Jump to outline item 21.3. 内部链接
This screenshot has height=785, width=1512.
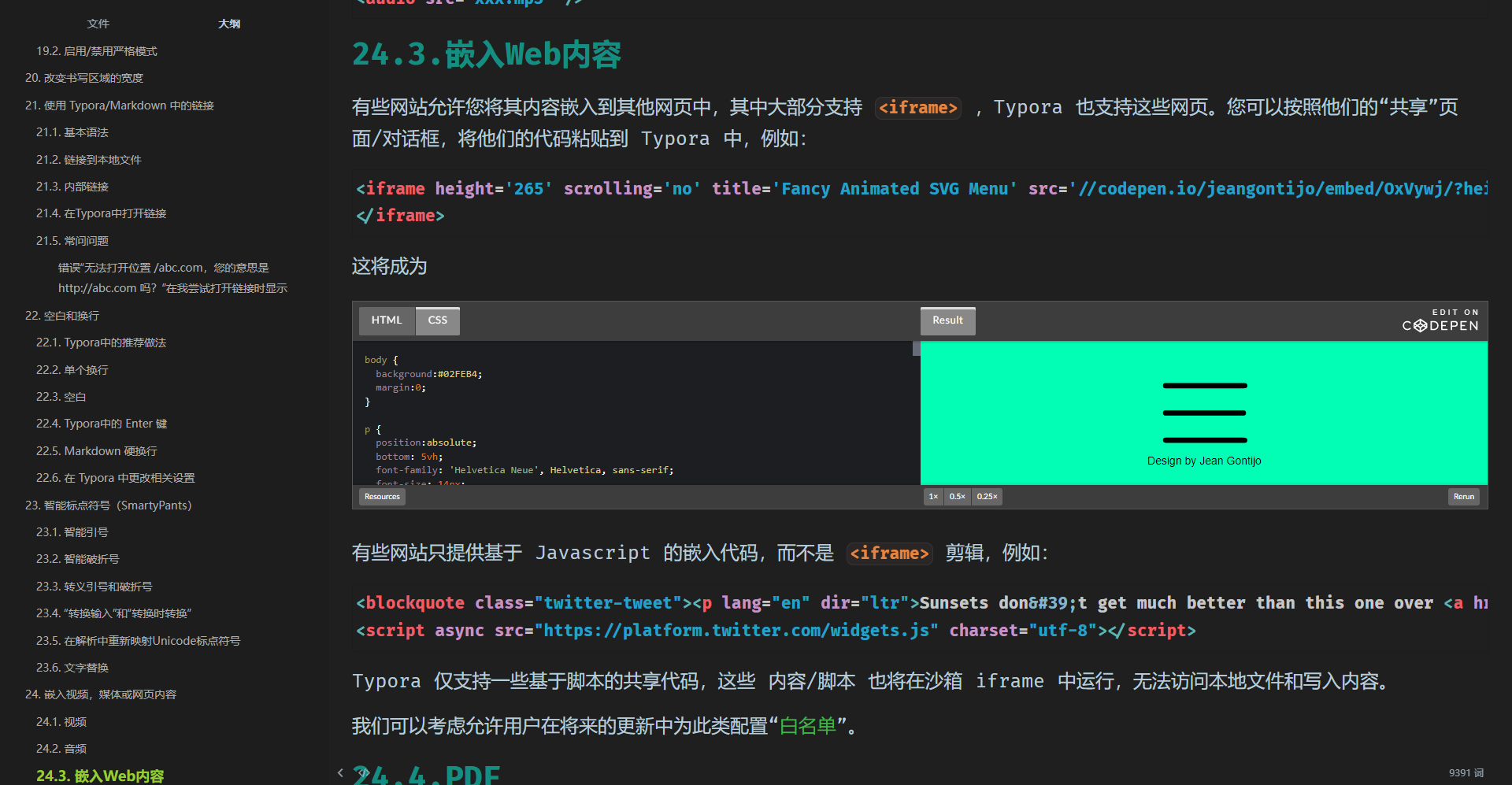point(72,187)
